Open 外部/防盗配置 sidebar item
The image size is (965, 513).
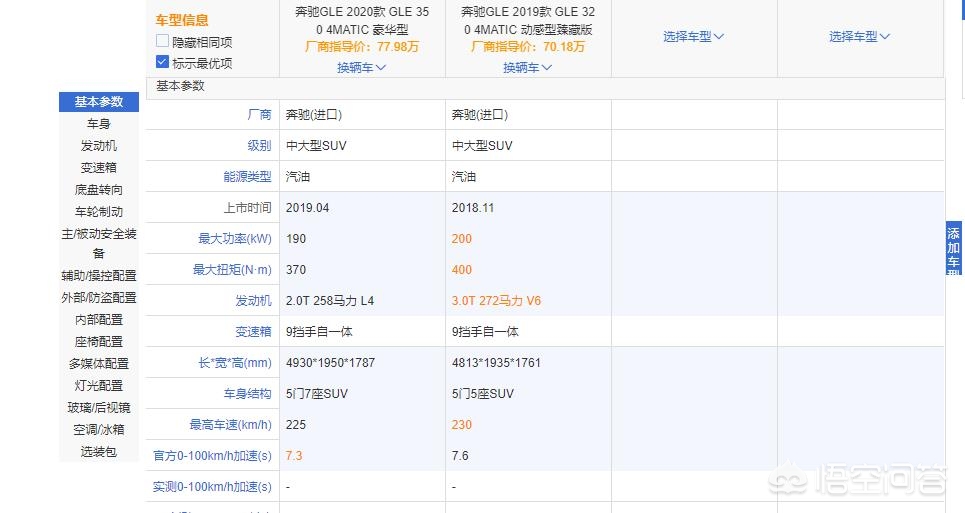(x=99, y=298)
